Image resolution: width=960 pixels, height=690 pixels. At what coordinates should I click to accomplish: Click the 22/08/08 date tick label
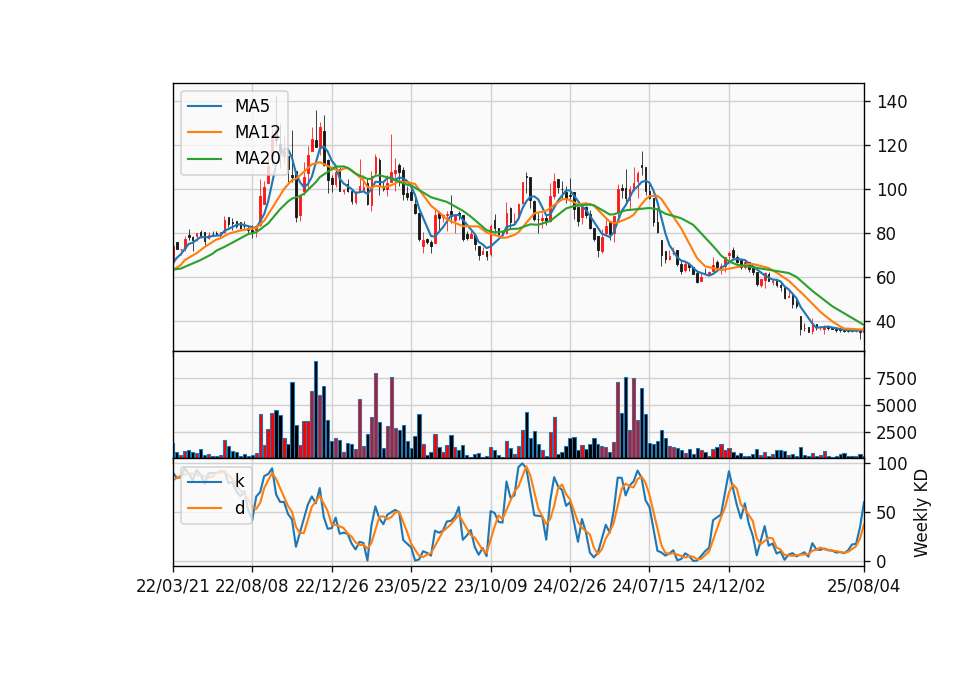[252, 586]
